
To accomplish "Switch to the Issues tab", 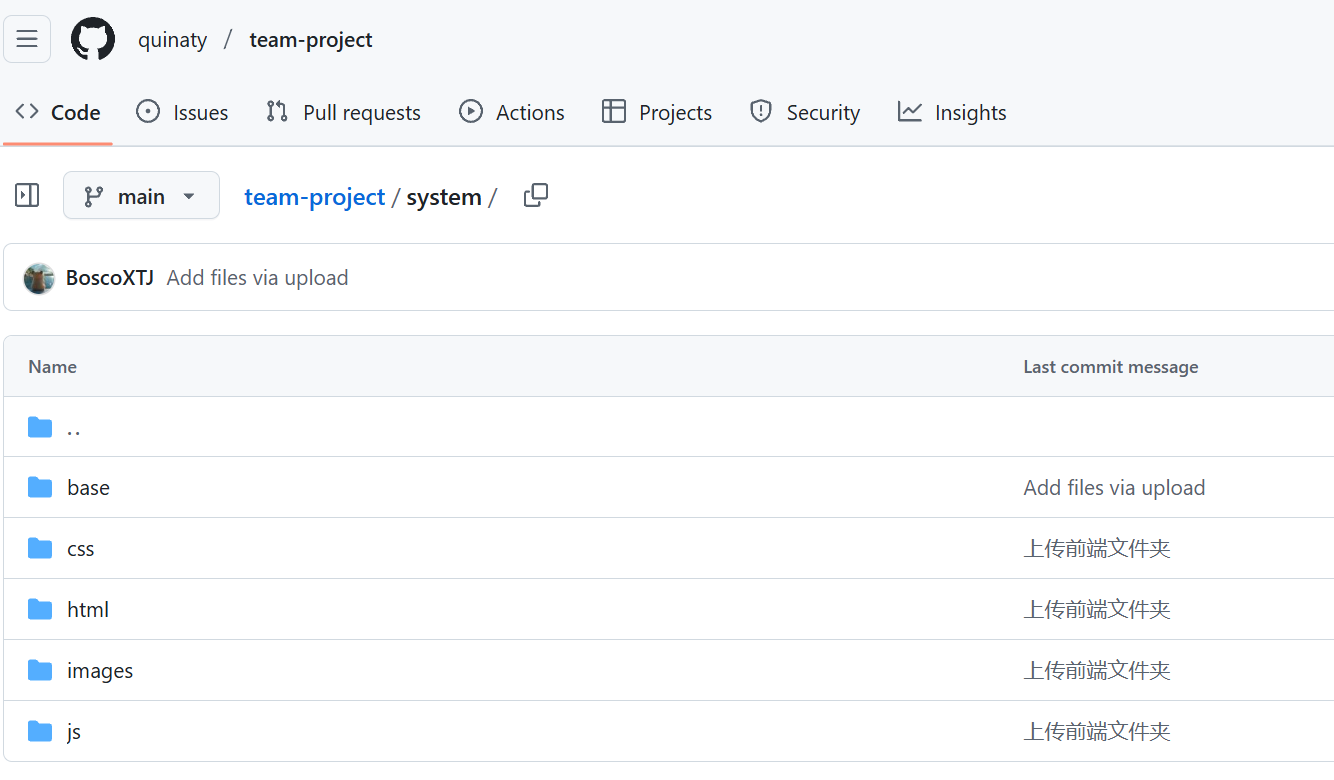I will point(182,113).
